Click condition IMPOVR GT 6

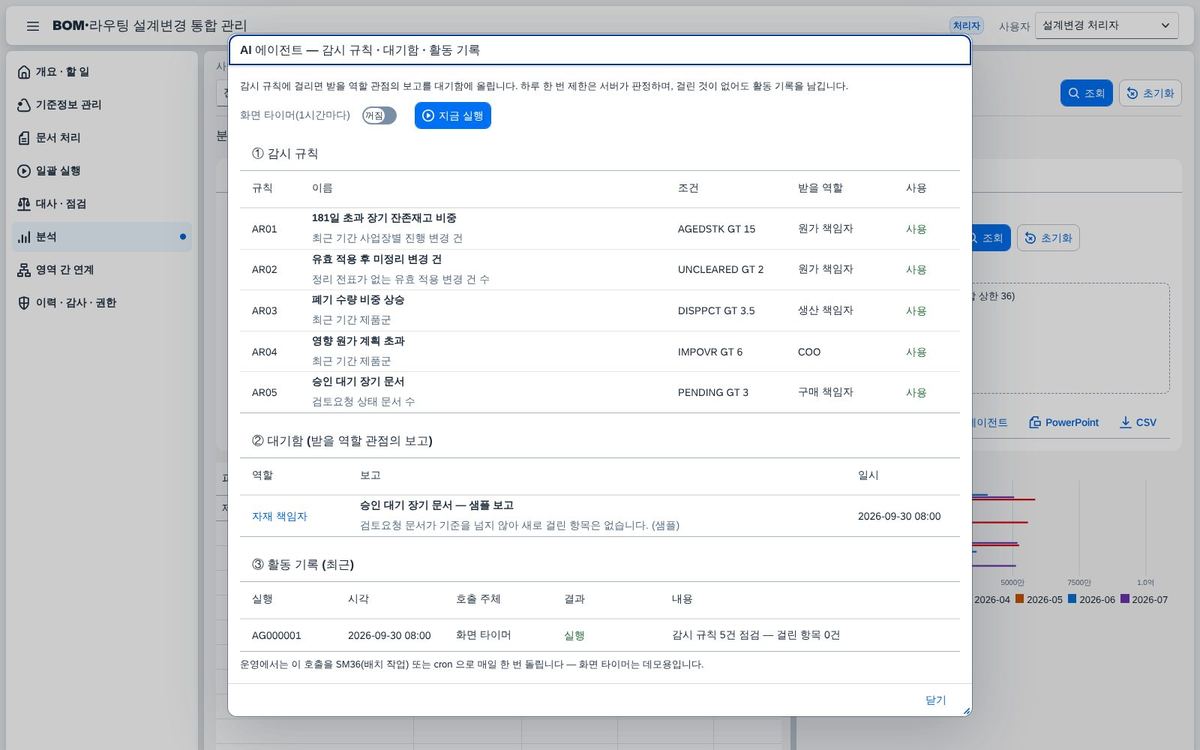pyautogui.click(x=710, y=352)
